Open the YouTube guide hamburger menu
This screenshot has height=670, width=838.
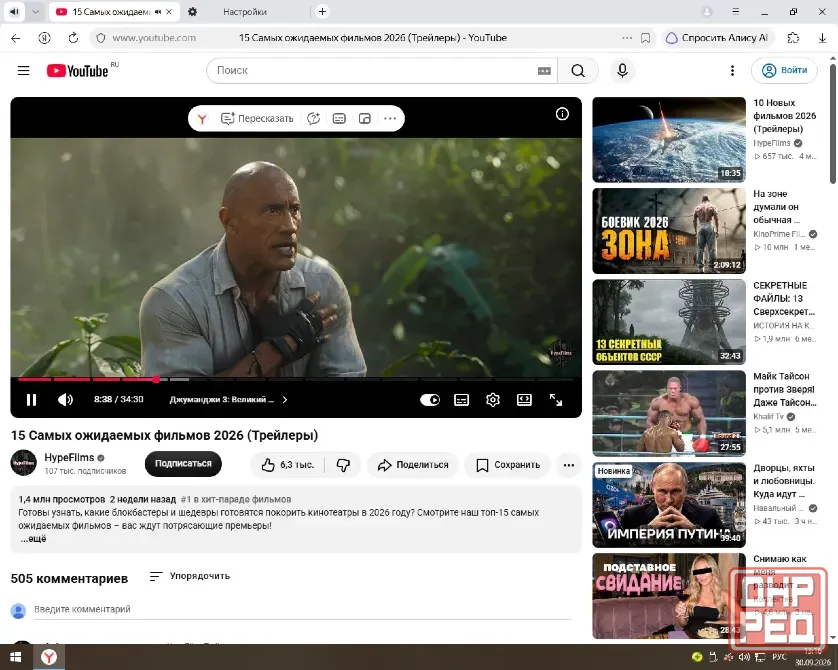click(x=24, y=71)
